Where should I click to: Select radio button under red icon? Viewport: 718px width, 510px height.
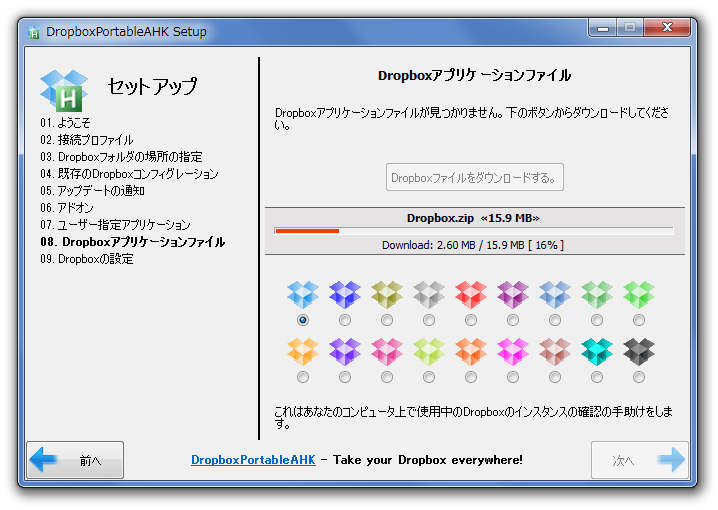[x=471, y=320]
